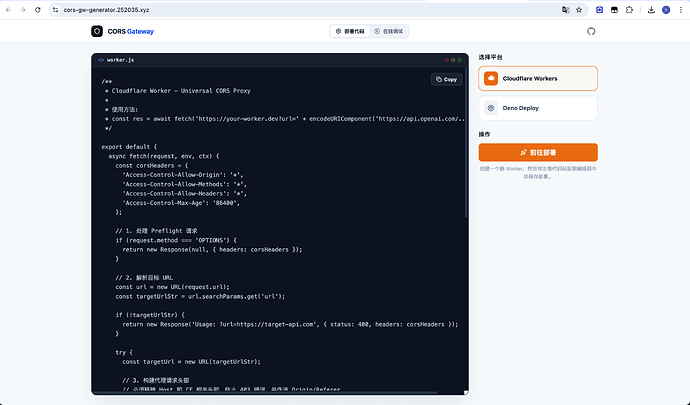Bookmark this page with the star icon
The width and height of the screenshot is (690, 405).
click(579, 10)
